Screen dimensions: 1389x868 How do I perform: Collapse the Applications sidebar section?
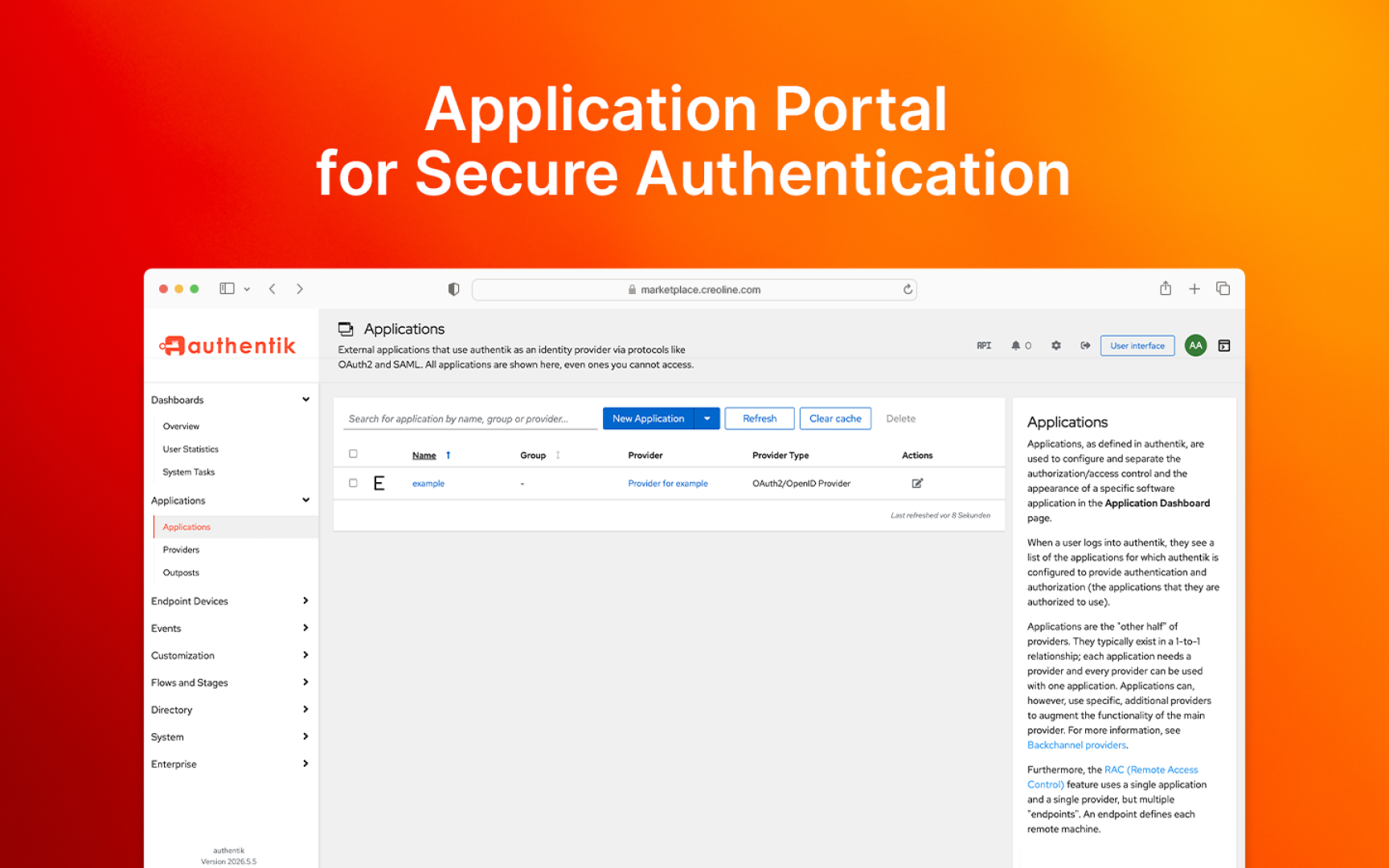coord(306,500)
